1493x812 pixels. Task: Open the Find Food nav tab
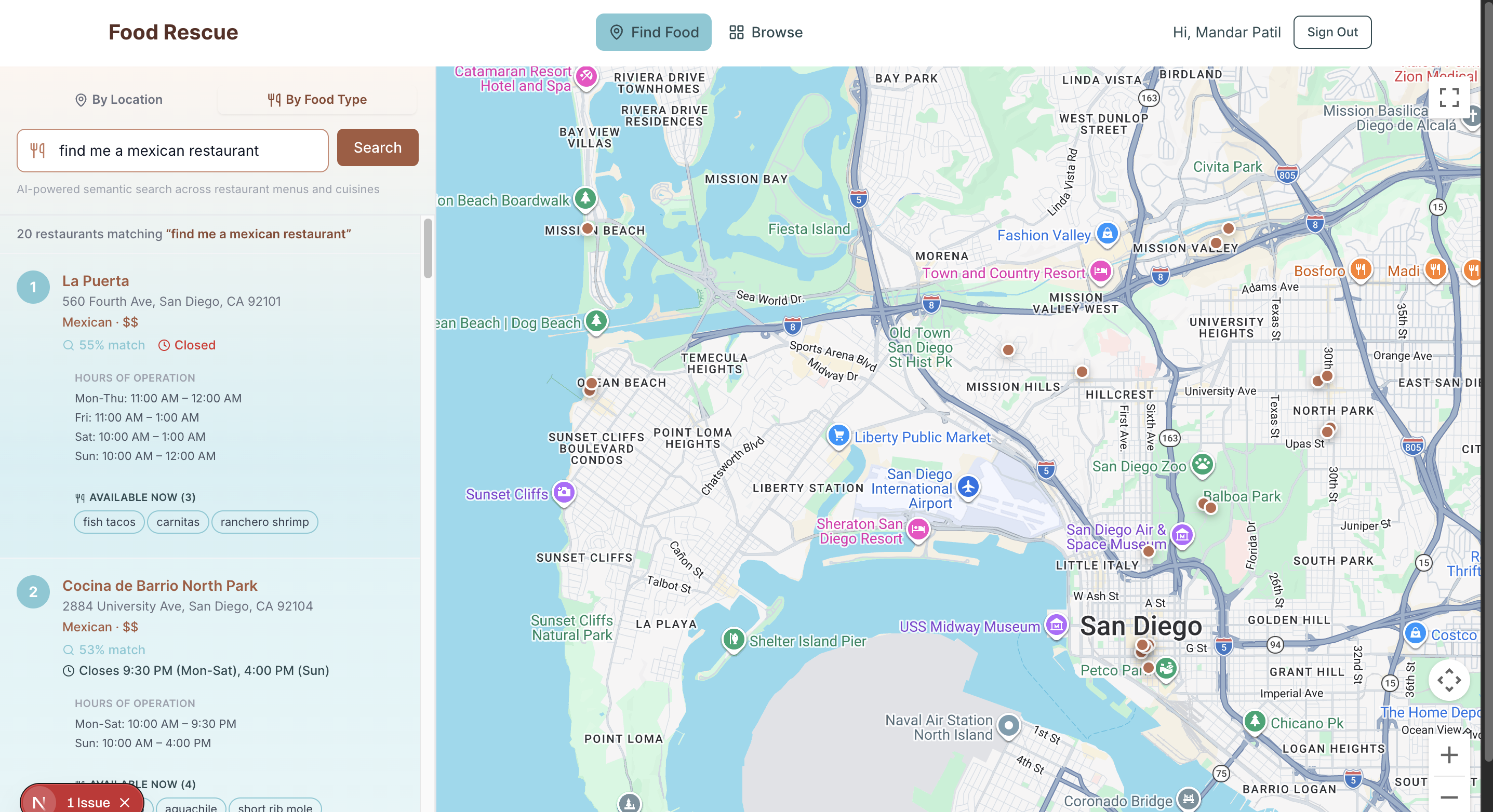point(653,32)
